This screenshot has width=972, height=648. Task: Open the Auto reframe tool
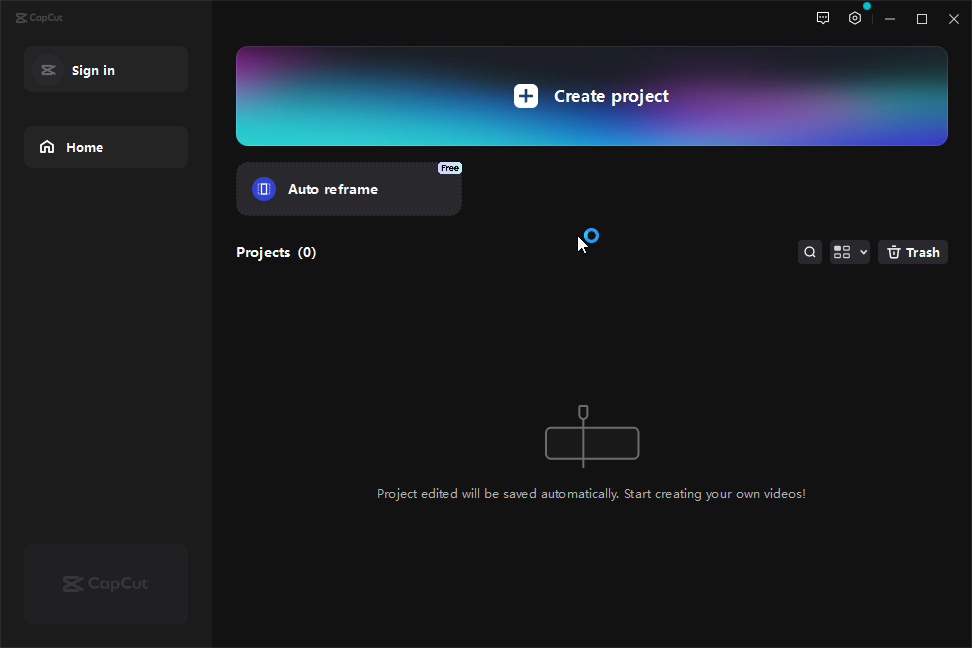[x=348, y=189]
